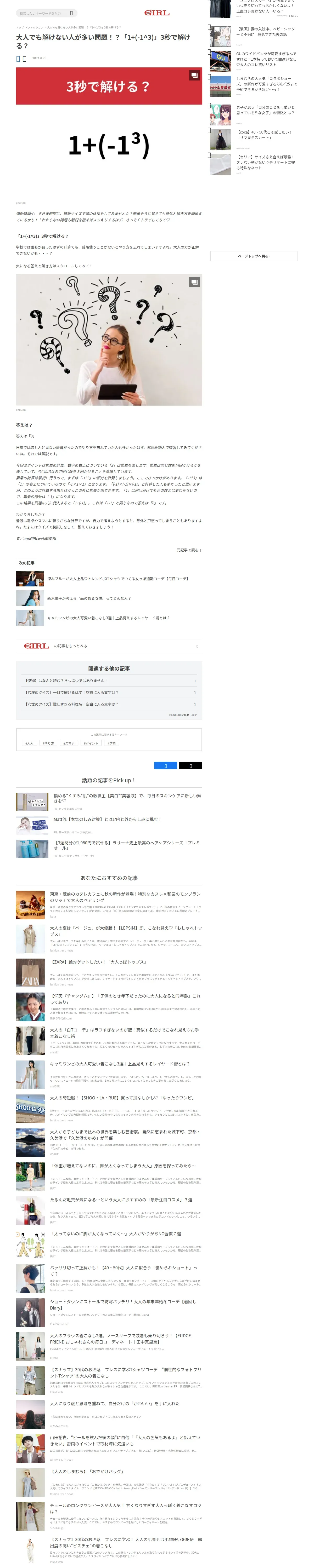Open sidebar article 【coca】40・50代こそ試したい サマ見えスカート

[264, 135]
